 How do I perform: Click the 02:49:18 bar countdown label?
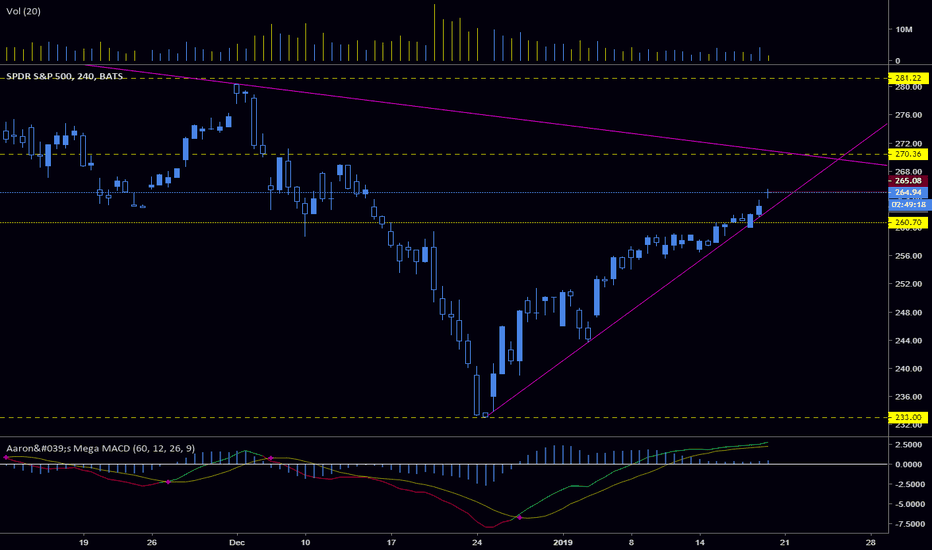click(x=908, y=205)
